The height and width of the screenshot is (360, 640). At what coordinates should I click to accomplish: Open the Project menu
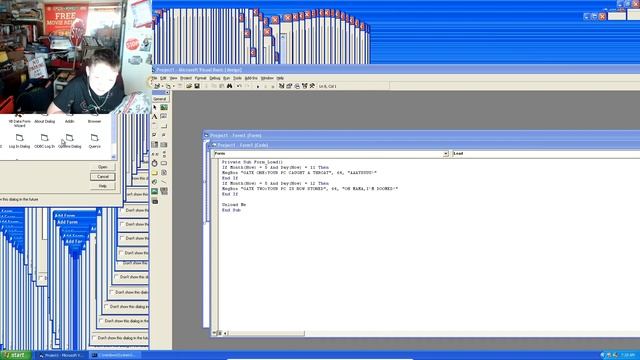click(186, 78)
